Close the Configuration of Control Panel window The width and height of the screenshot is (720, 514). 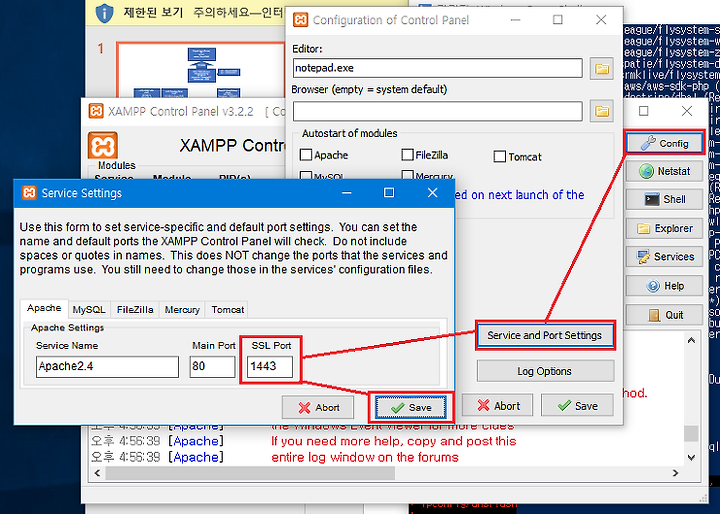coord(601,19)
